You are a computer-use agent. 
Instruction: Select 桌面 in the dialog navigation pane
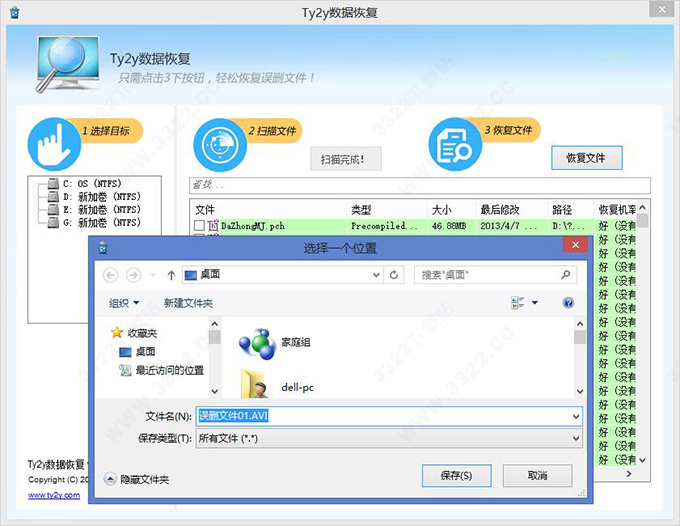(x=137, y=352)
